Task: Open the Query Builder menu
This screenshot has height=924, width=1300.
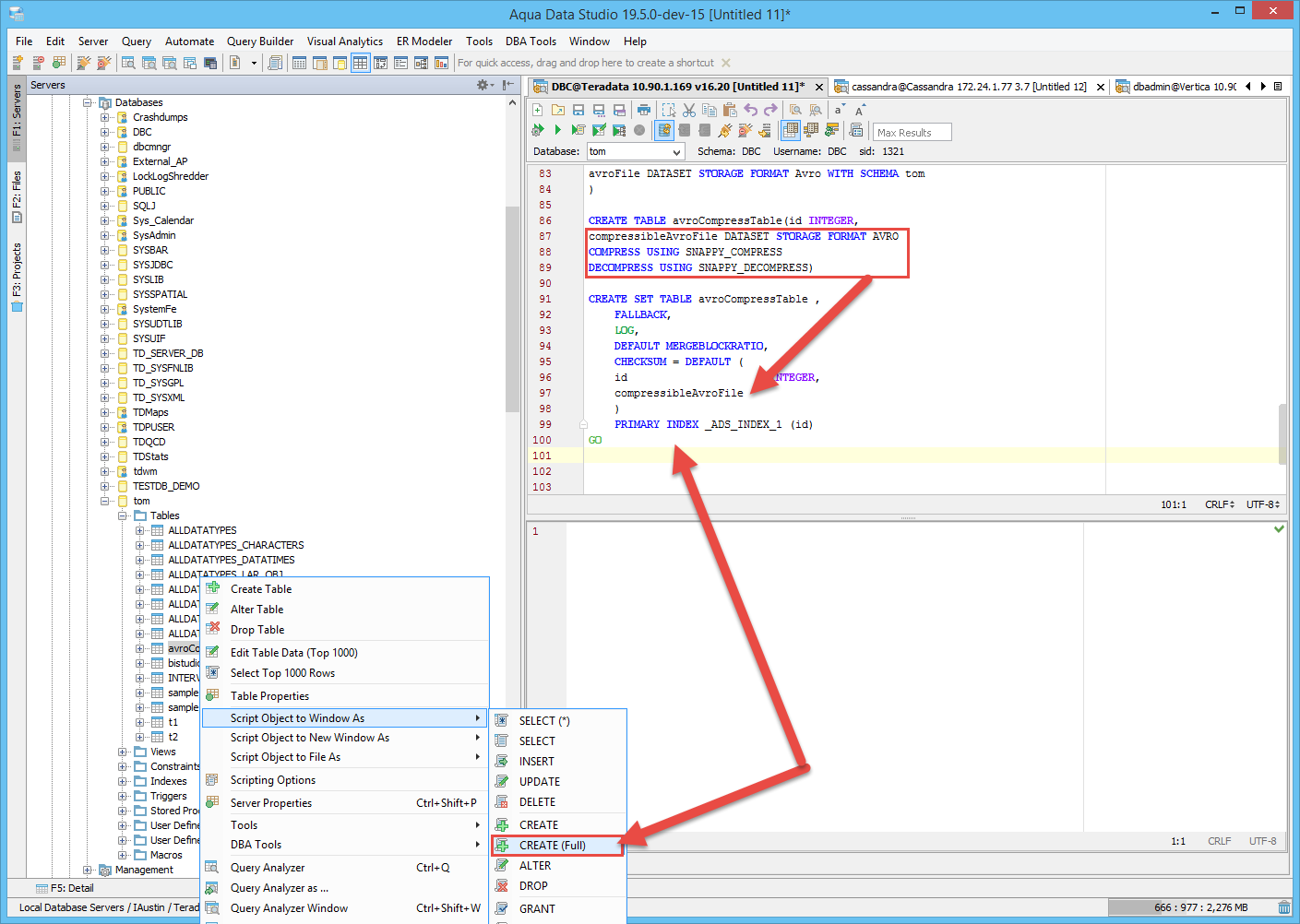Action: click(x=260, y=41)
